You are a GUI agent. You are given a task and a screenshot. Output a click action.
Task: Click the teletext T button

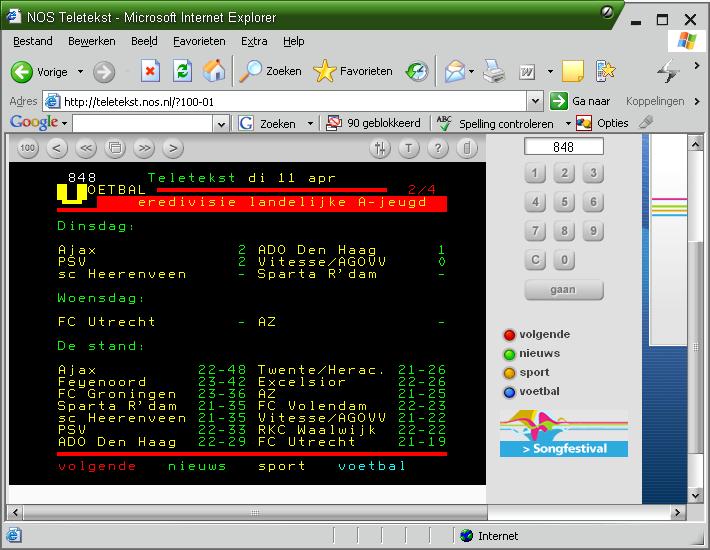[x=409, y=148]
